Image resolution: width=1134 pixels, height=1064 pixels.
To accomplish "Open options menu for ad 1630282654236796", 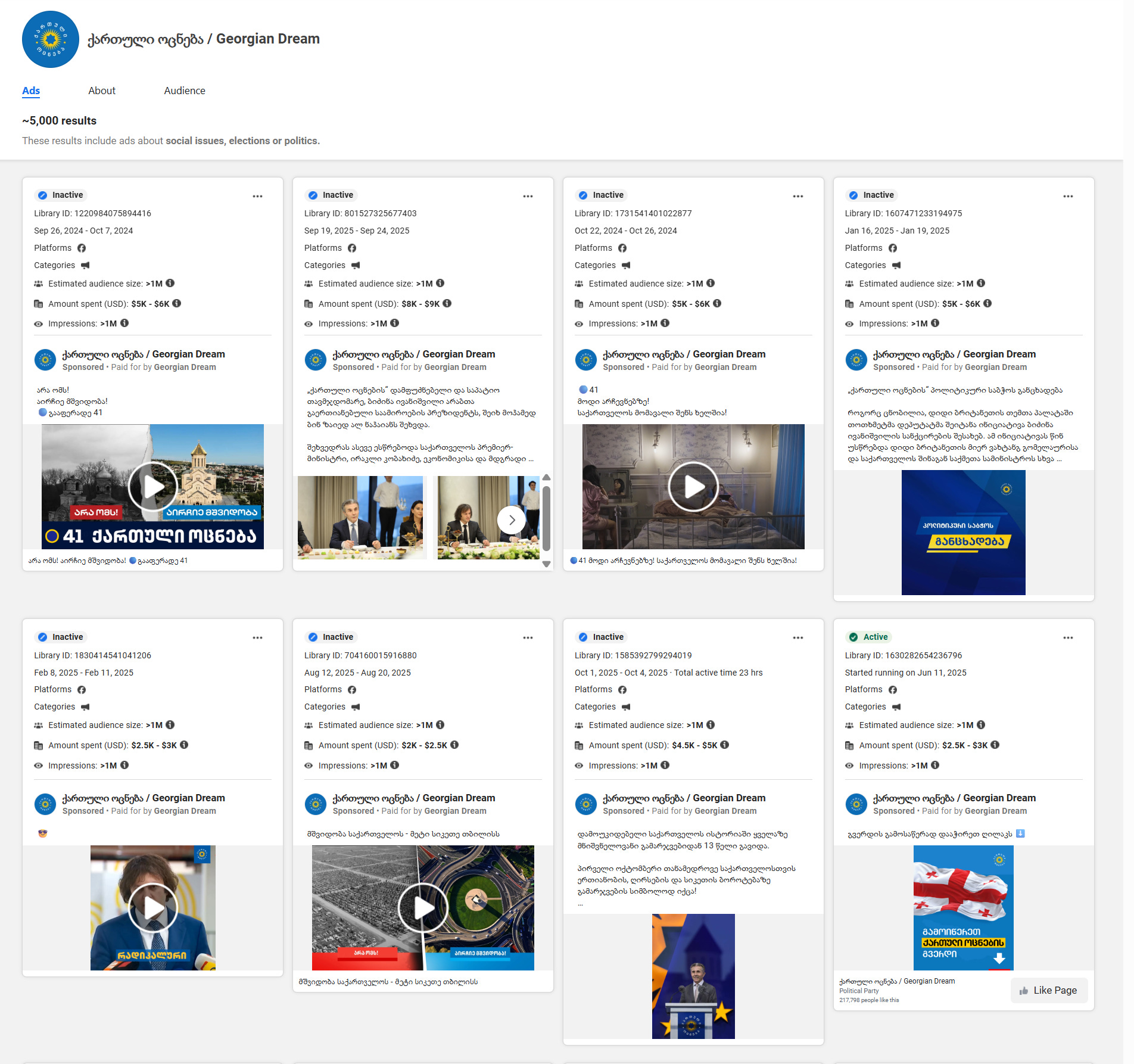I will click(1068, 637).
